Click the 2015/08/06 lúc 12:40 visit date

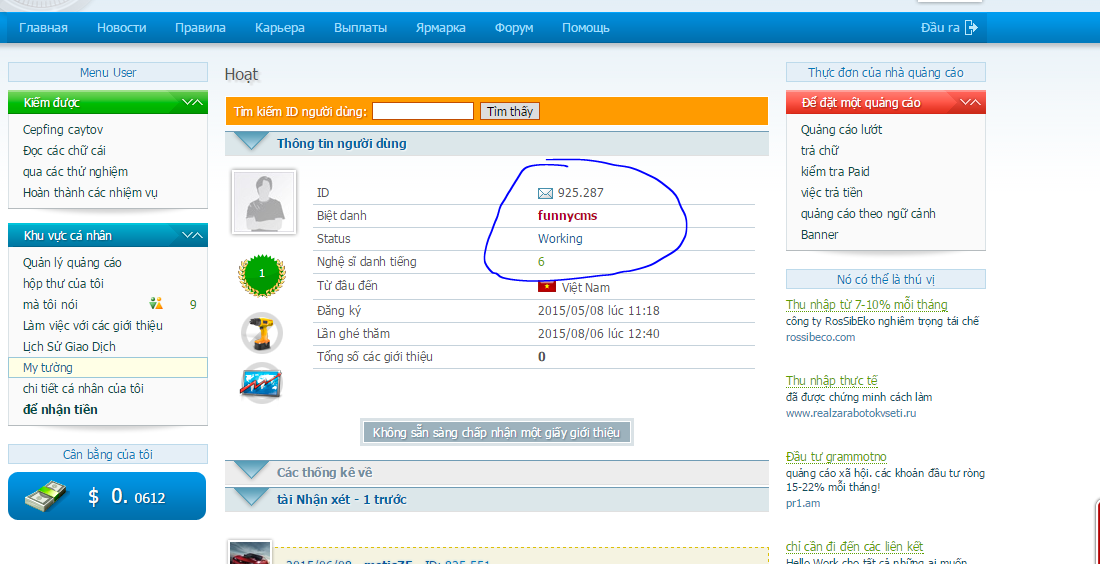click(x=598, y=333)
